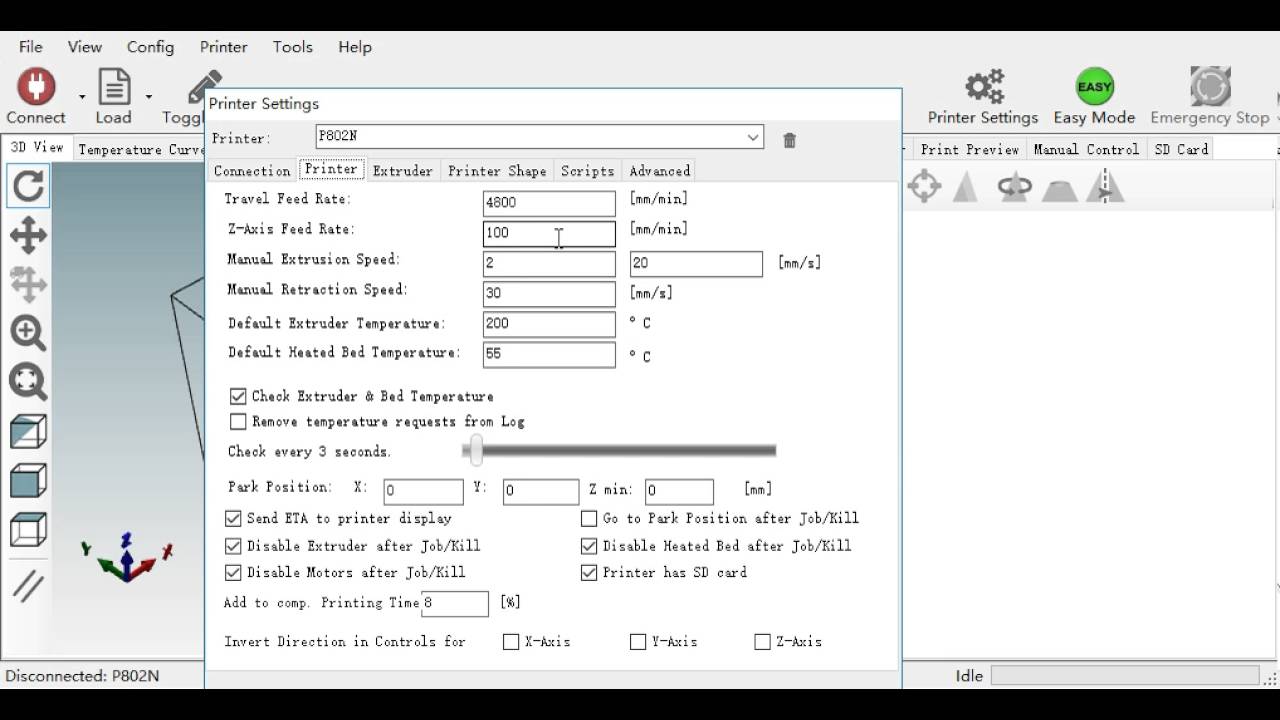This screenshot has width=1280, height=720.
Task: Click the cut object trapezoid icon
Action: coord(1060,188)
